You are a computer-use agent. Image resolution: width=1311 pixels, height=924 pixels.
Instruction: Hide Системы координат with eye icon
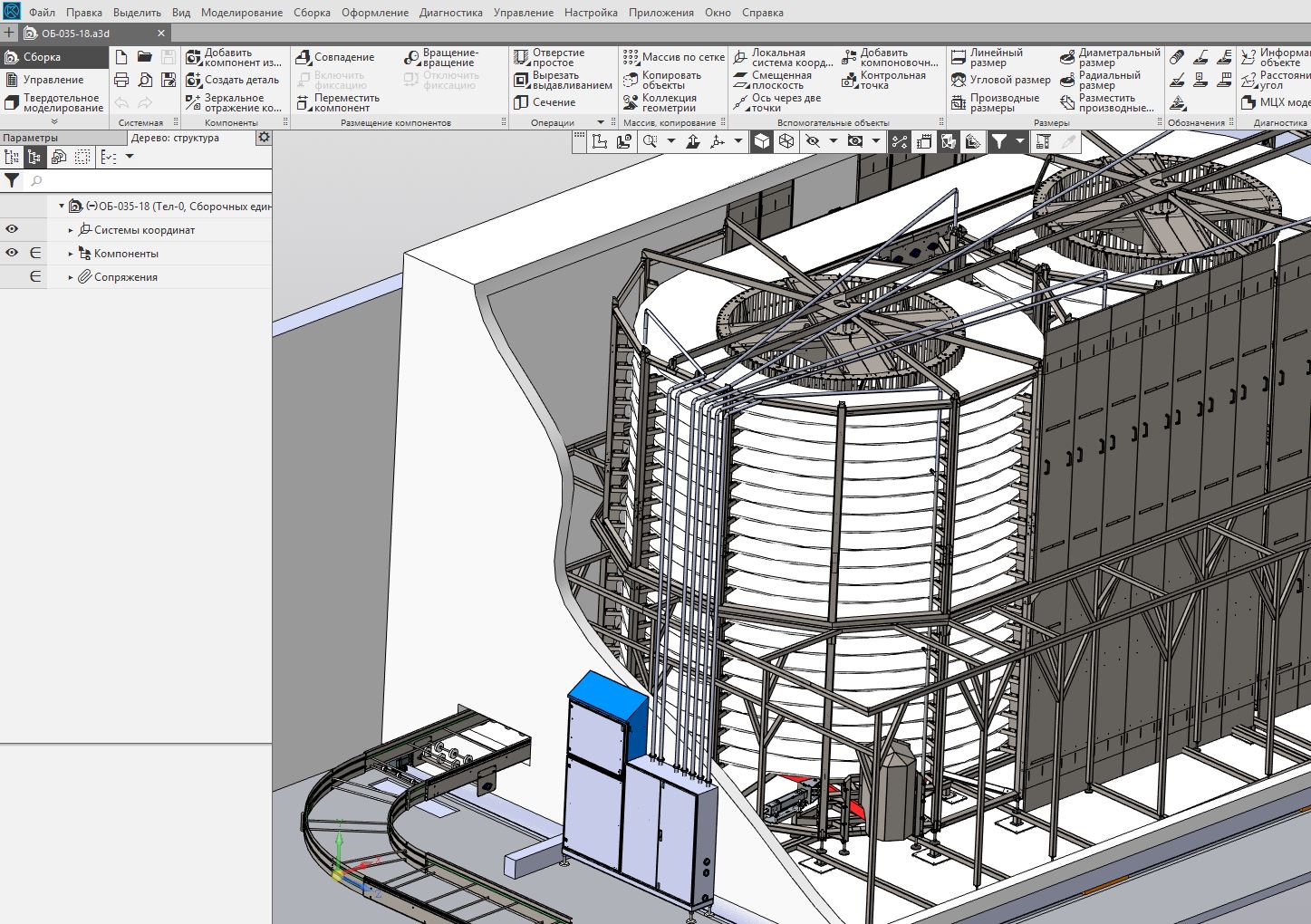click(x=12, y=229)
